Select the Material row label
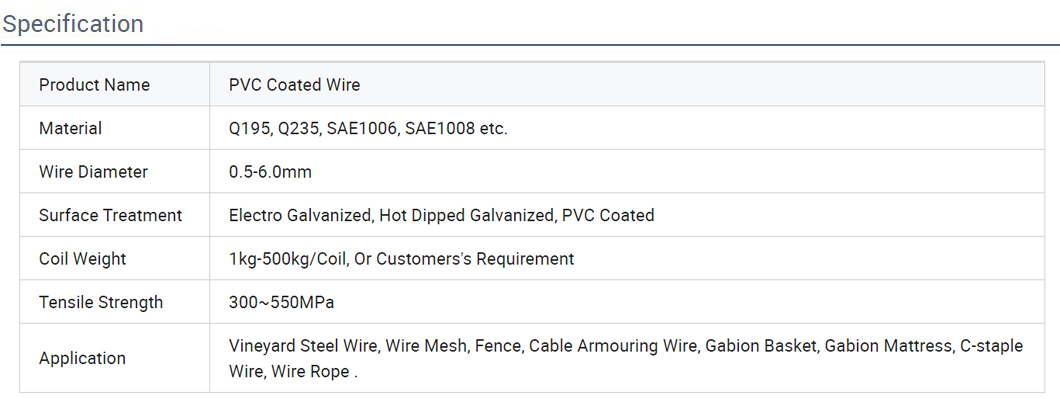Viewport: 1060px width, 399px height. [x=70, y=128]
